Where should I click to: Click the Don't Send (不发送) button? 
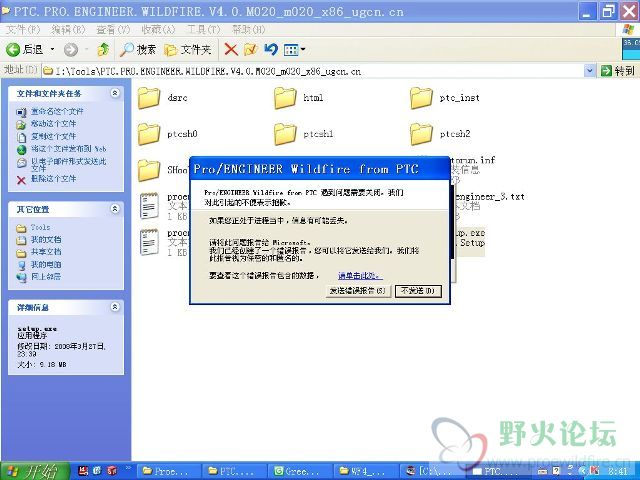pos(418,291)
